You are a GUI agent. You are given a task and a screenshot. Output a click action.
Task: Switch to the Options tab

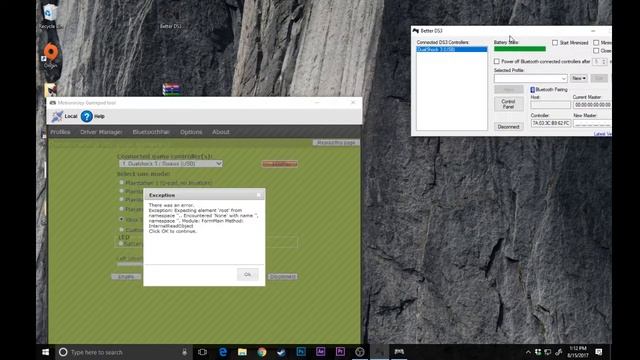(x=191, y=132)
